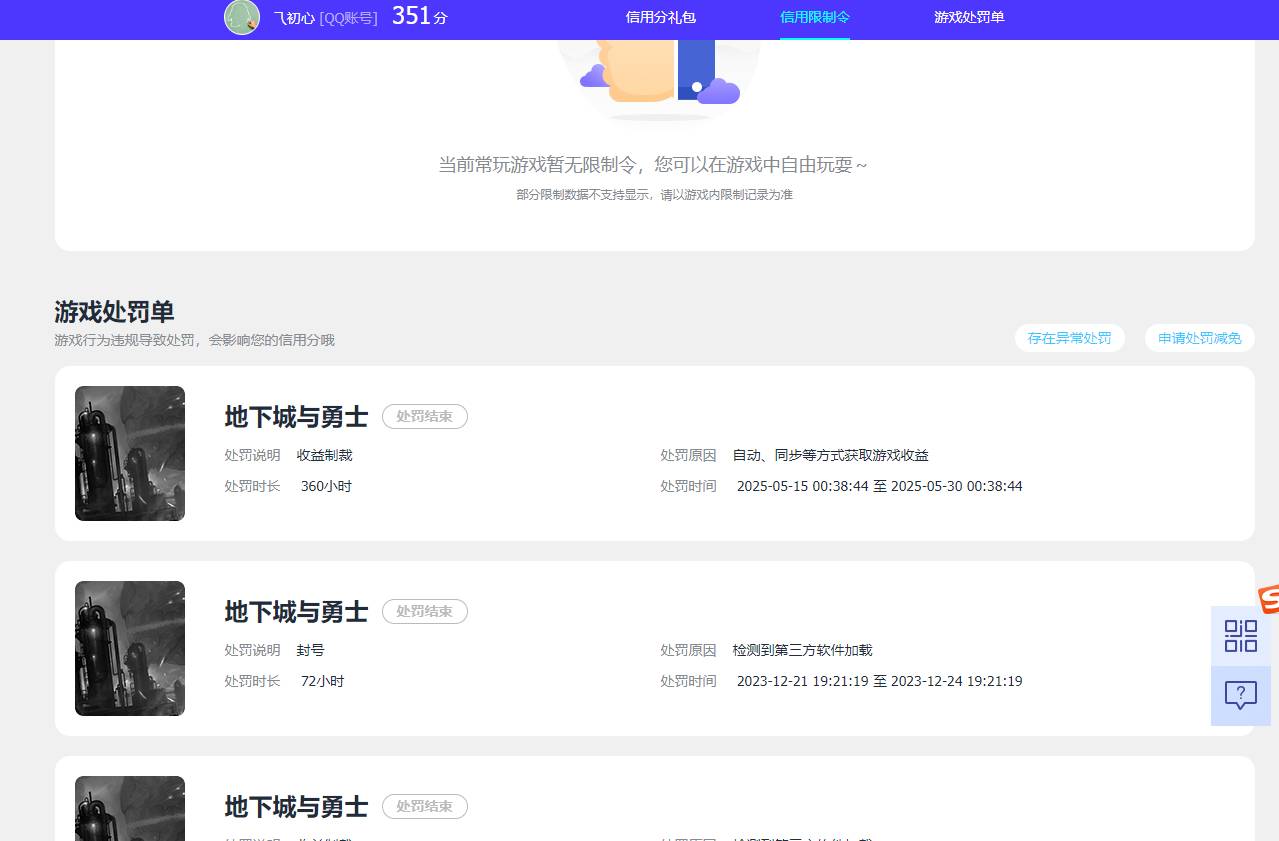Click the first 地下城与勇士 card title
The width and height of the screenshot is (1279, 841).
[x=296, y=417]
